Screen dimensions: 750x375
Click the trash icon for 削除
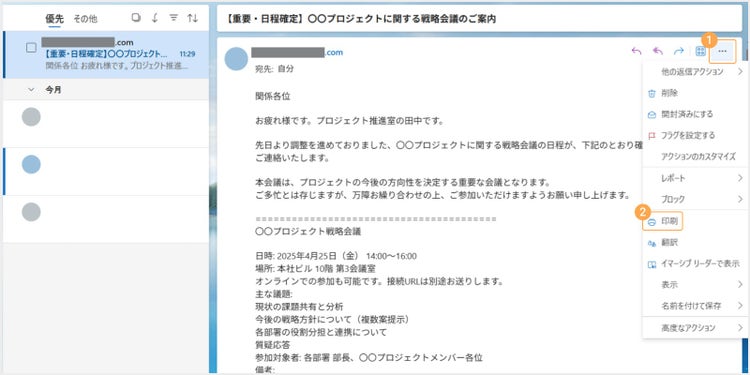pyautogui.click(x=651, y=93)
